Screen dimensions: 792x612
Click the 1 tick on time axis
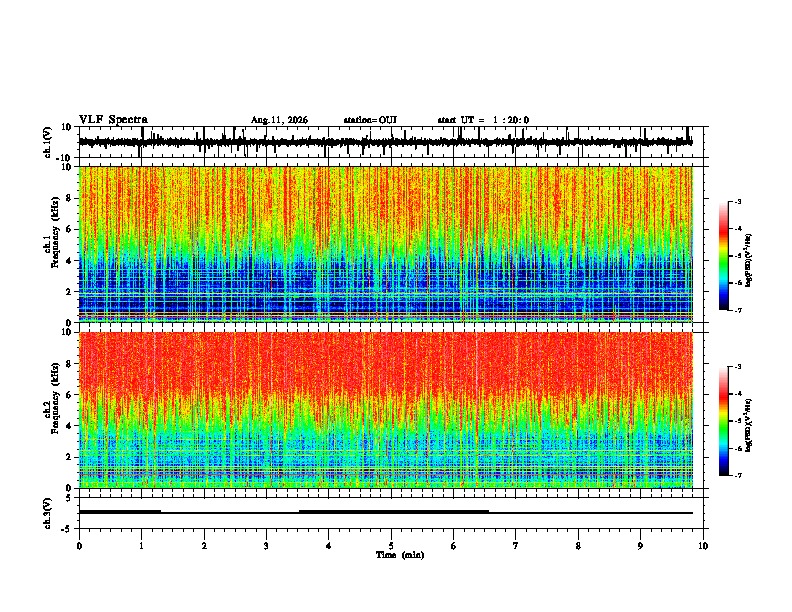pyautogui.click(x=141, y=546)
